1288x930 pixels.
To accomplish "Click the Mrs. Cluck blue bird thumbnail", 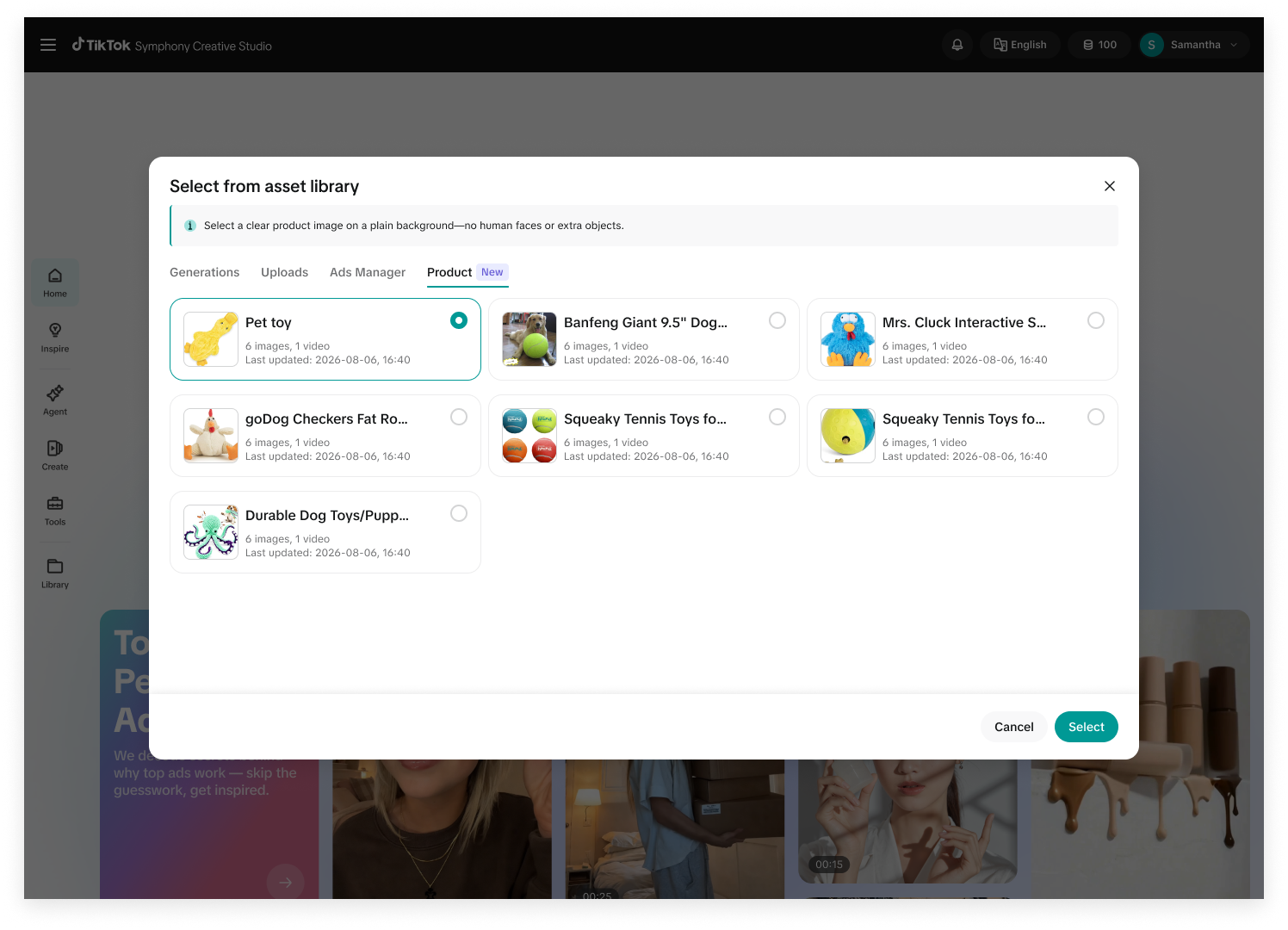I will pos(848,339).
